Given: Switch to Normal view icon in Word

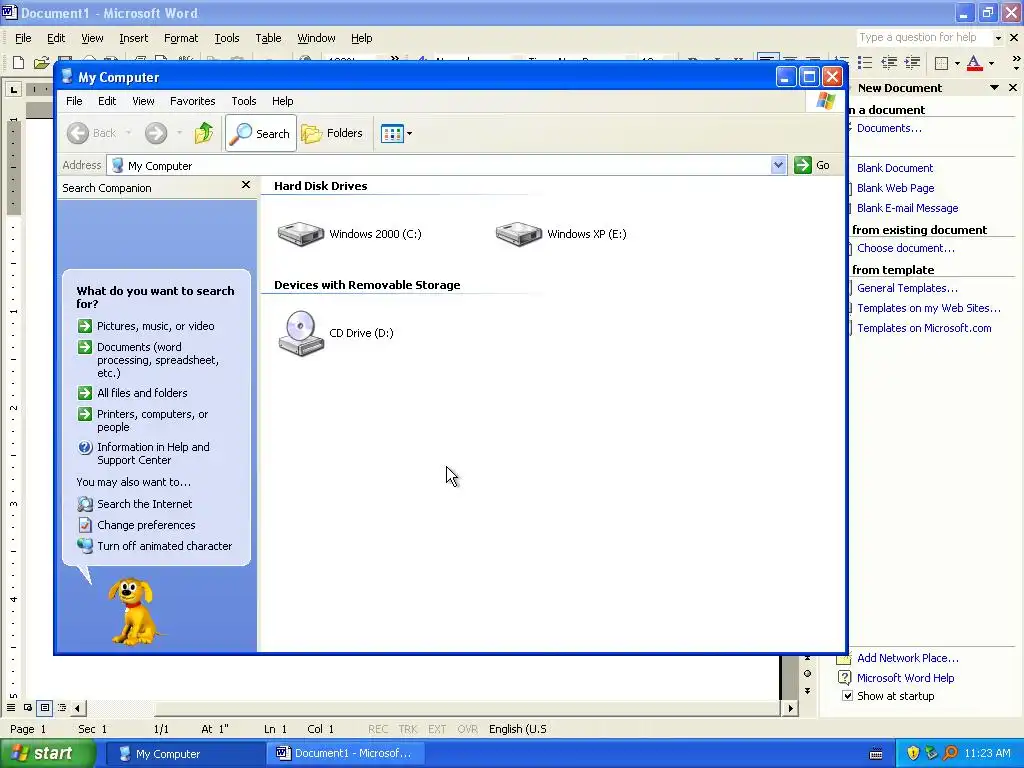Looking at the screenshot, I should tap(10, 708).
